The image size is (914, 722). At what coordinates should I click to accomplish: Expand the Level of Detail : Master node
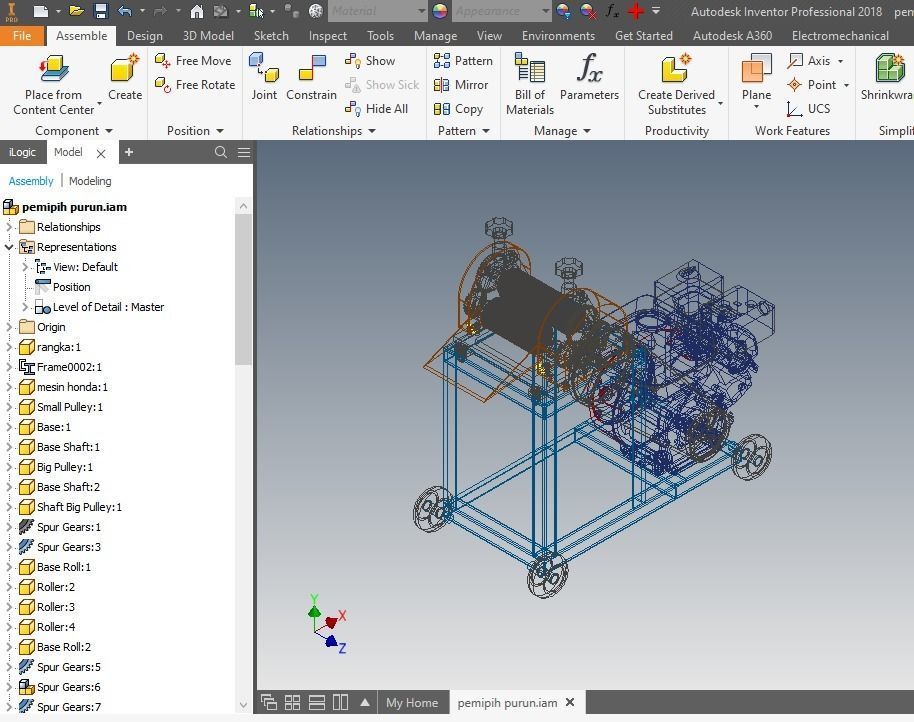click(x=24, y=307)
